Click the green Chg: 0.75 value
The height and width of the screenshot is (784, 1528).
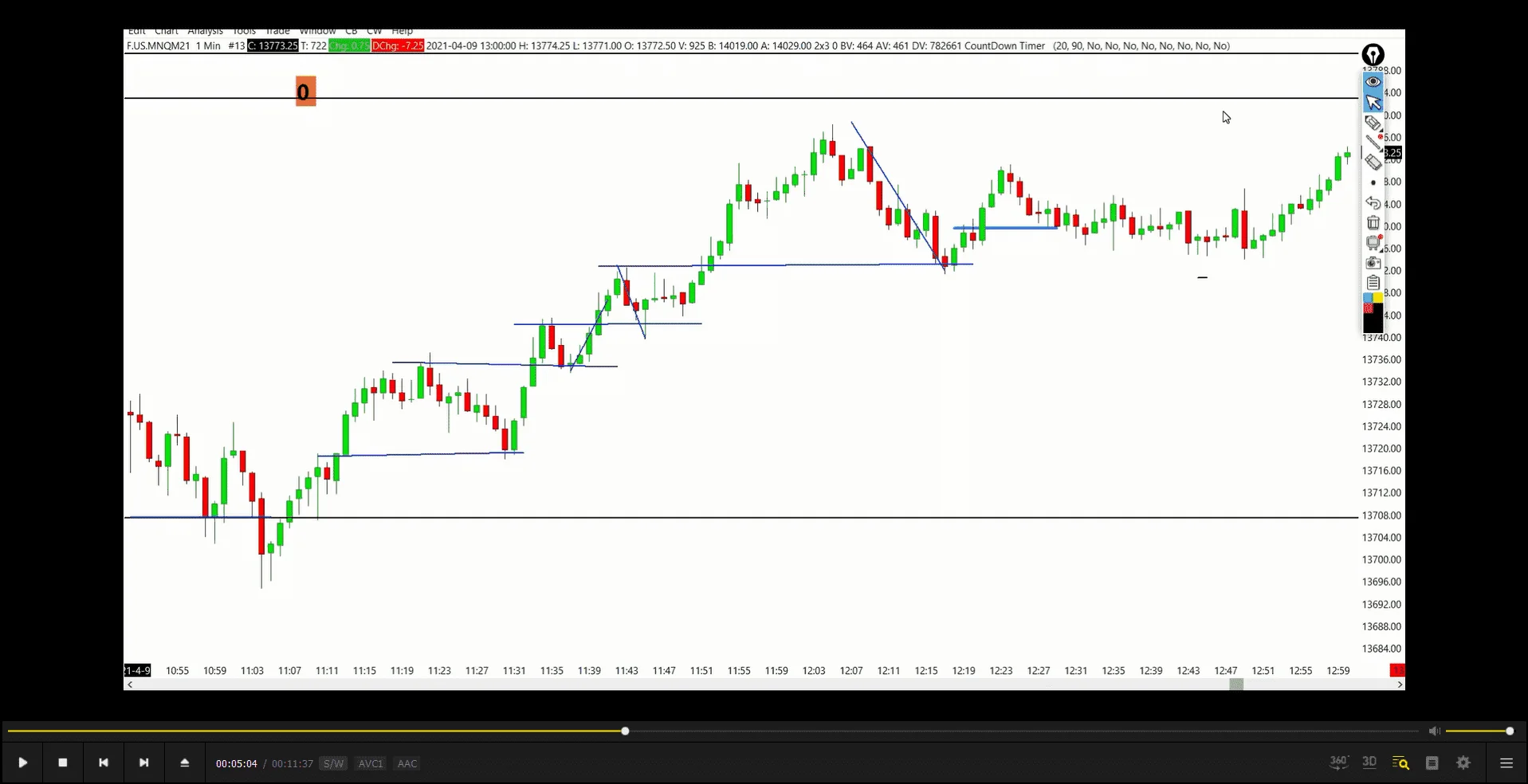coord(349,46)
